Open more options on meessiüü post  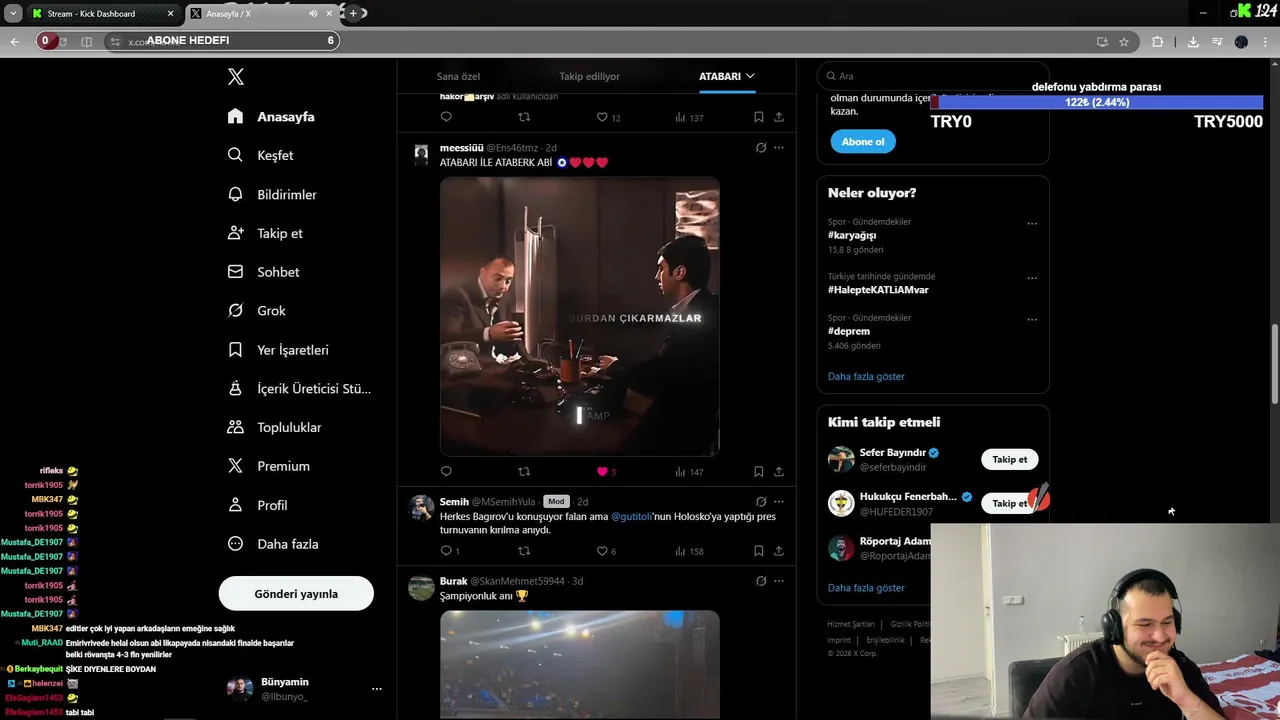pyautogui.click(x=779, y=148)
